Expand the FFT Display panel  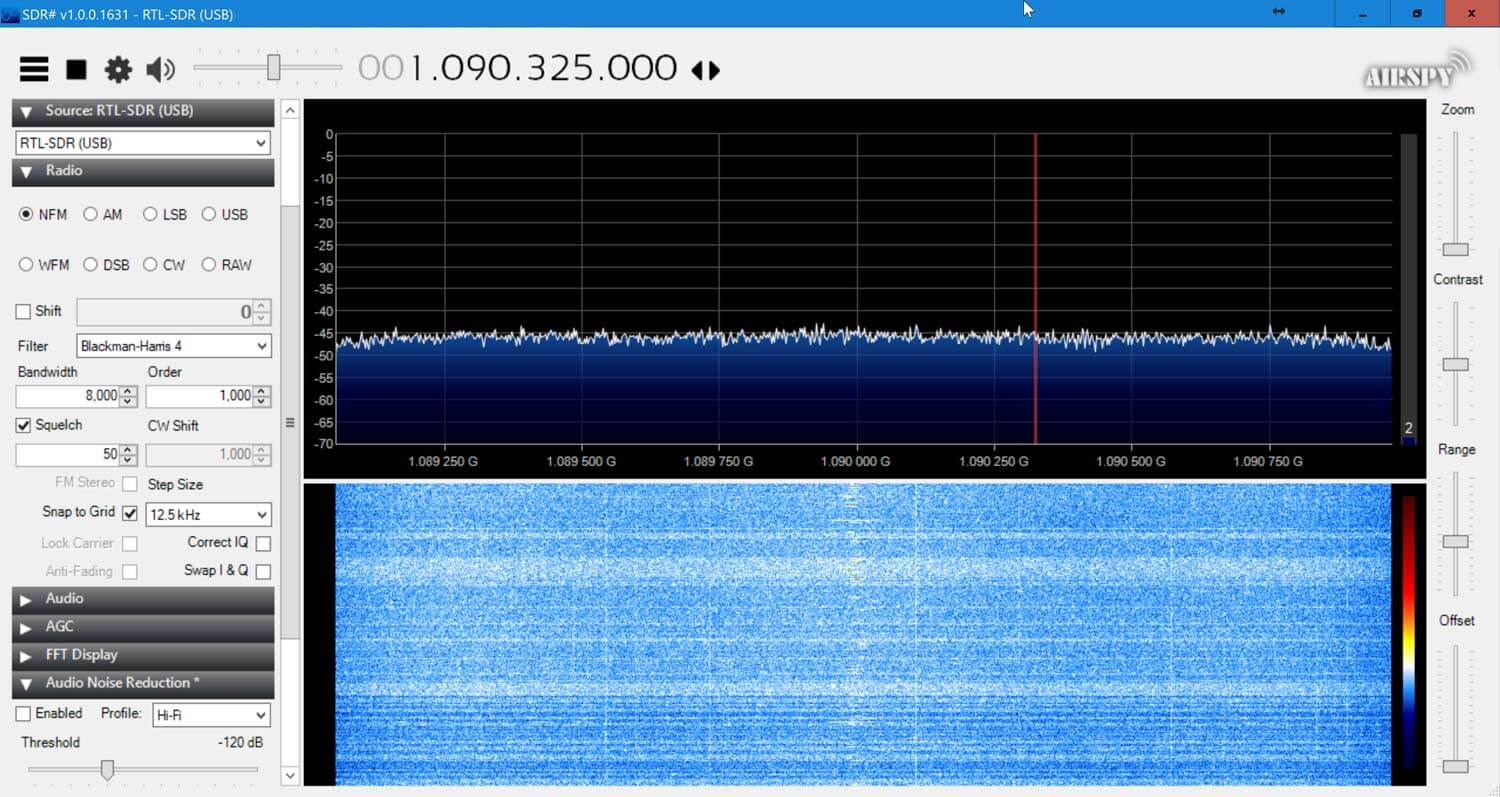coord(144,655)
